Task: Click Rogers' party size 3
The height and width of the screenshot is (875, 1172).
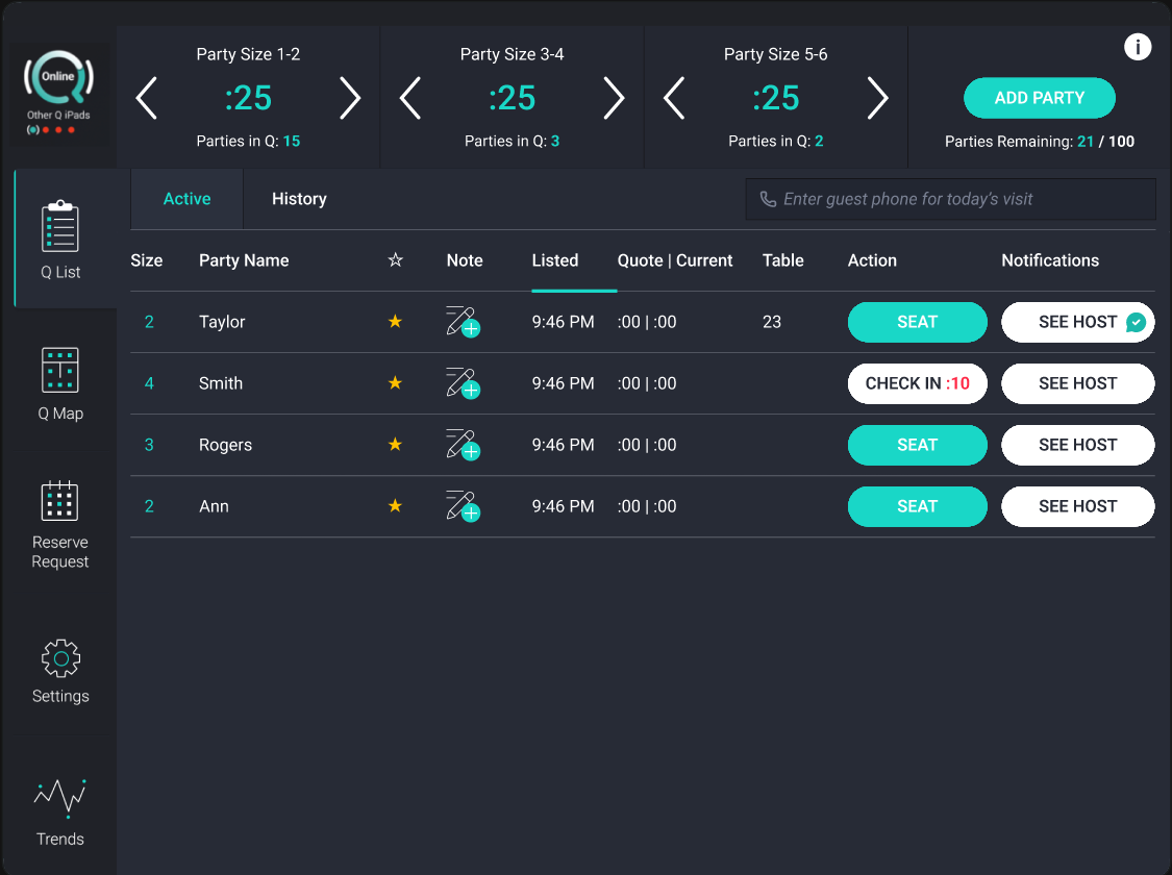Action: (x=149, y=445)
